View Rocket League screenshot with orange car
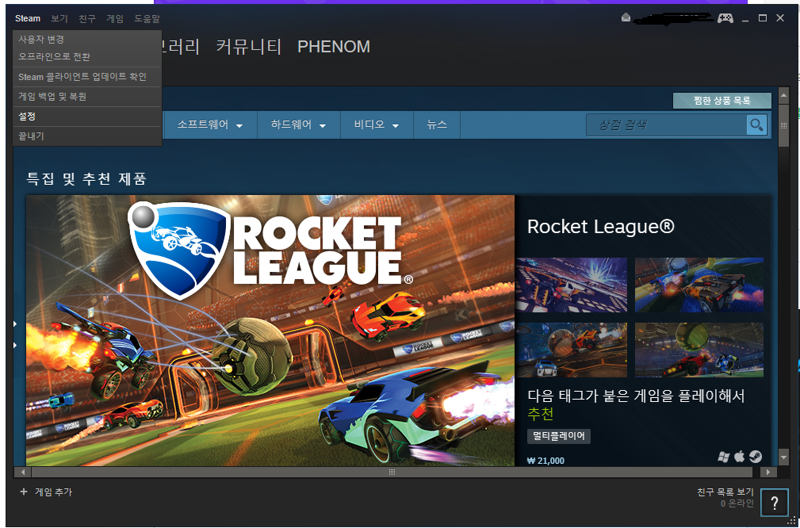The width and height of the screenshot is (800, 528). tap(699, 285)
